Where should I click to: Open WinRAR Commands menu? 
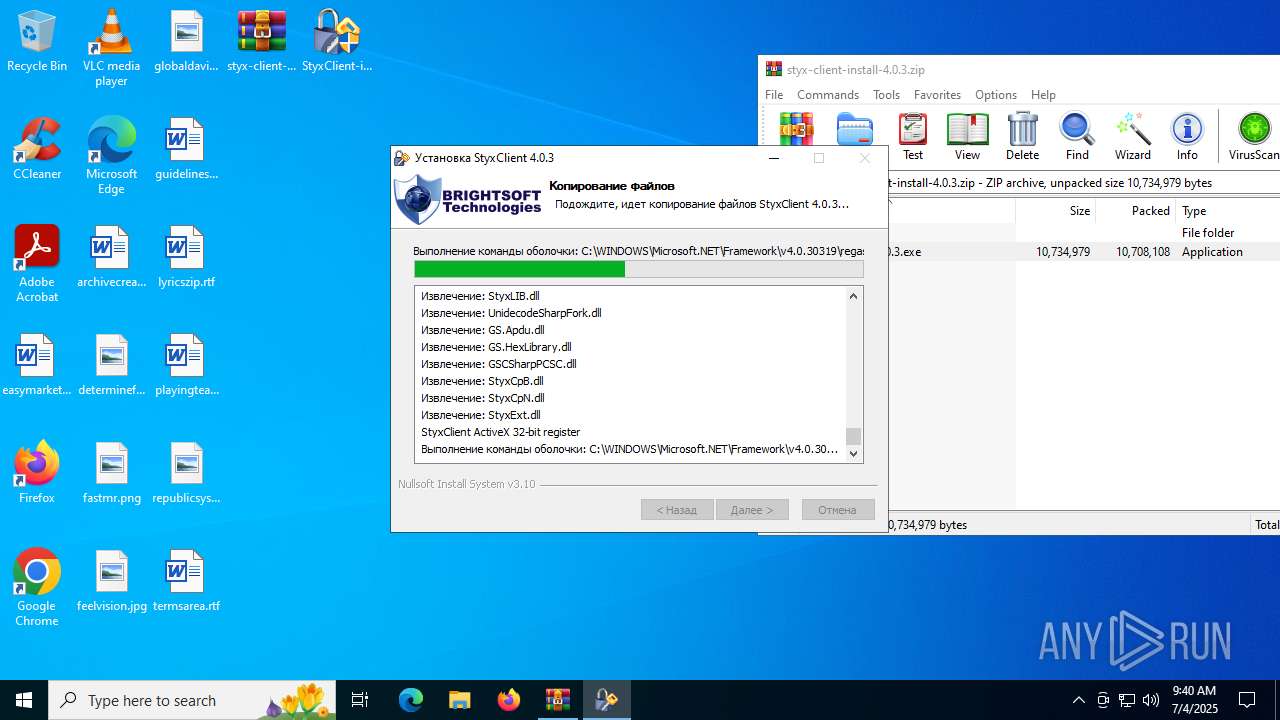pyautogui.click(x=828, y=95)
